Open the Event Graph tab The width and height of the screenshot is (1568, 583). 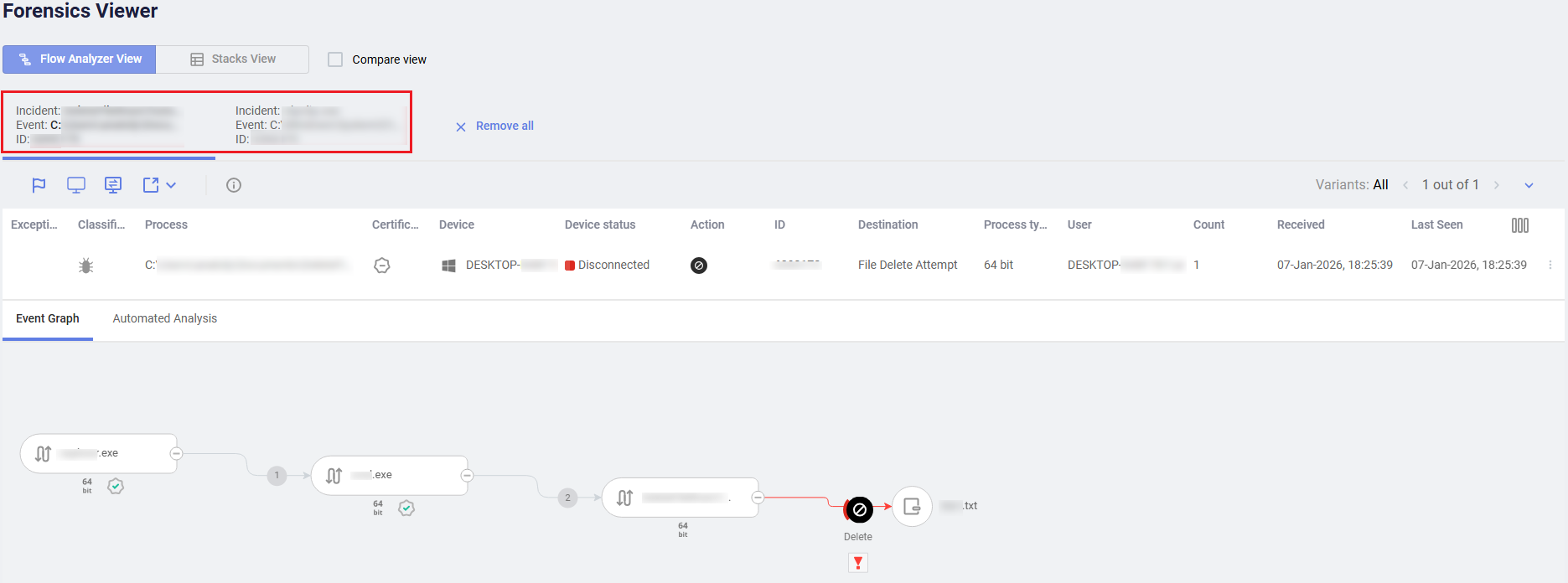[x=48, y=319]
